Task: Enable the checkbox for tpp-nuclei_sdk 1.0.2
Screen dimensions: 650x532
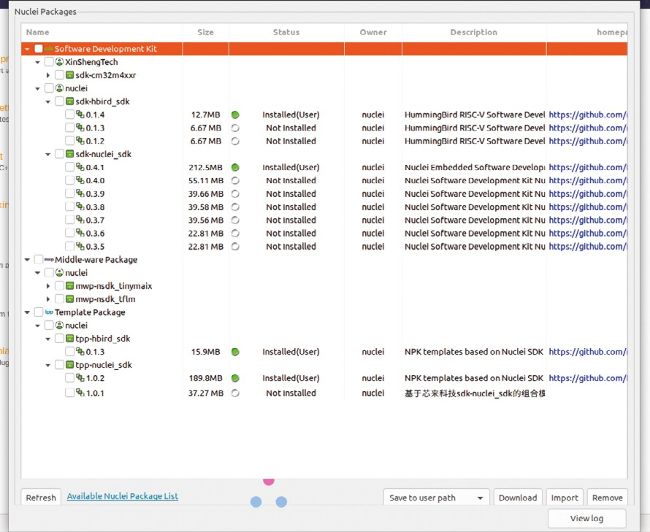Action: (x=70, y=379)
